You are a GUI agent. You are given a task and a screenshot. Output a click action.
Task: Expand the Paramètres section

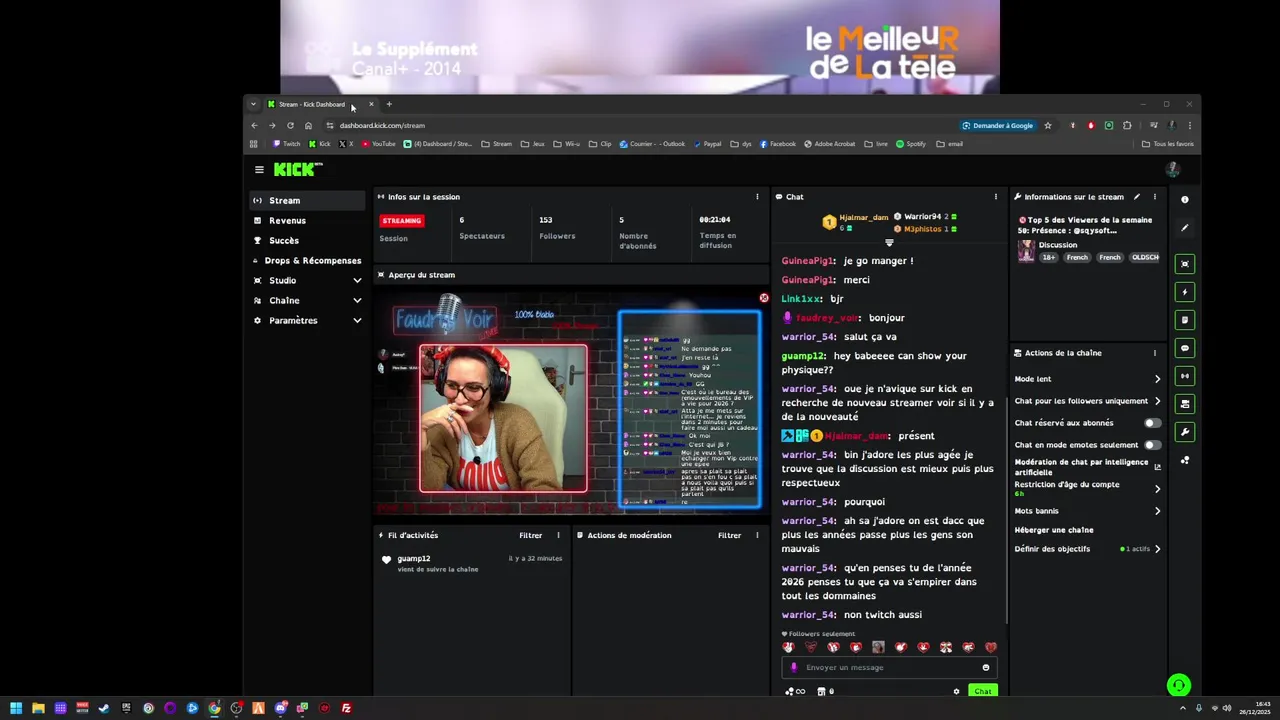click(x=308, y=320)
